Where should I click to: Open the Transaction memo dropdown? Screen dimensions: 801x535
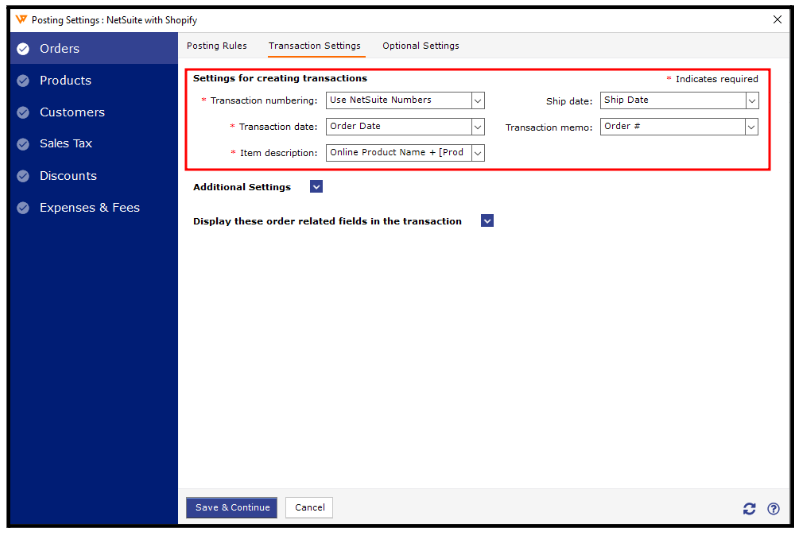pyautogui.click(x=751, y=127)
